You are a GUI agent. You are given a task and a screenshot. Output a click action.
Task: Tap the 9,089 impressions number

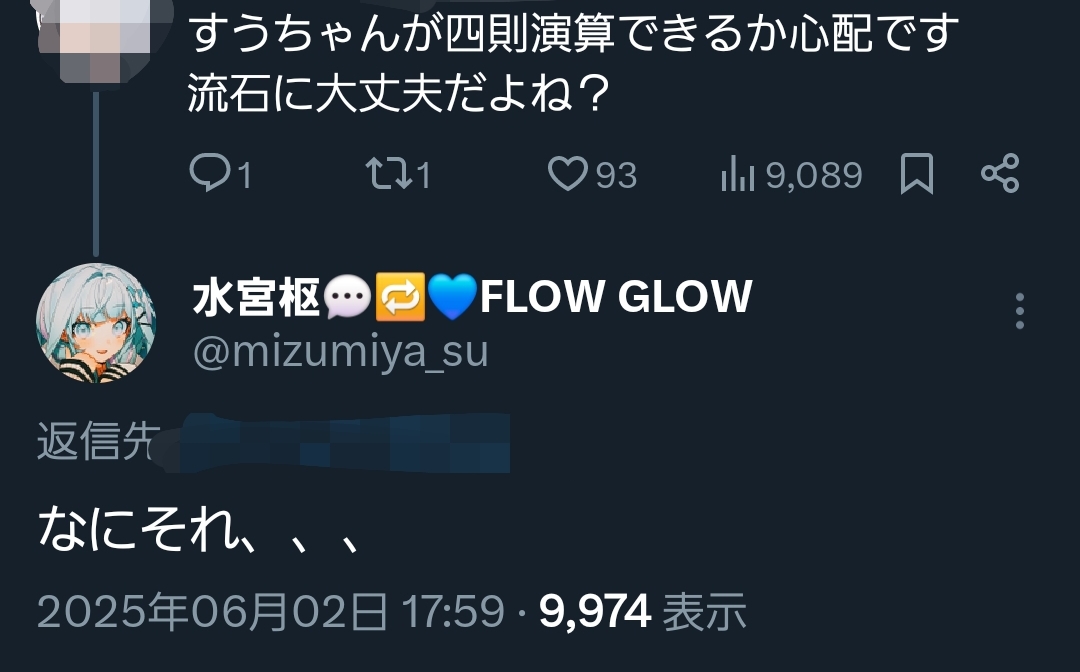[x=814, y=175]
